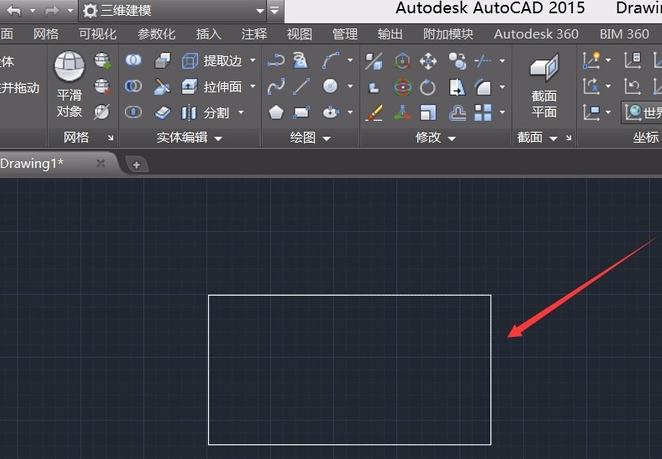Close the Drawing1 document tab
The image size is (662, 459).
[x=100, y=163]
